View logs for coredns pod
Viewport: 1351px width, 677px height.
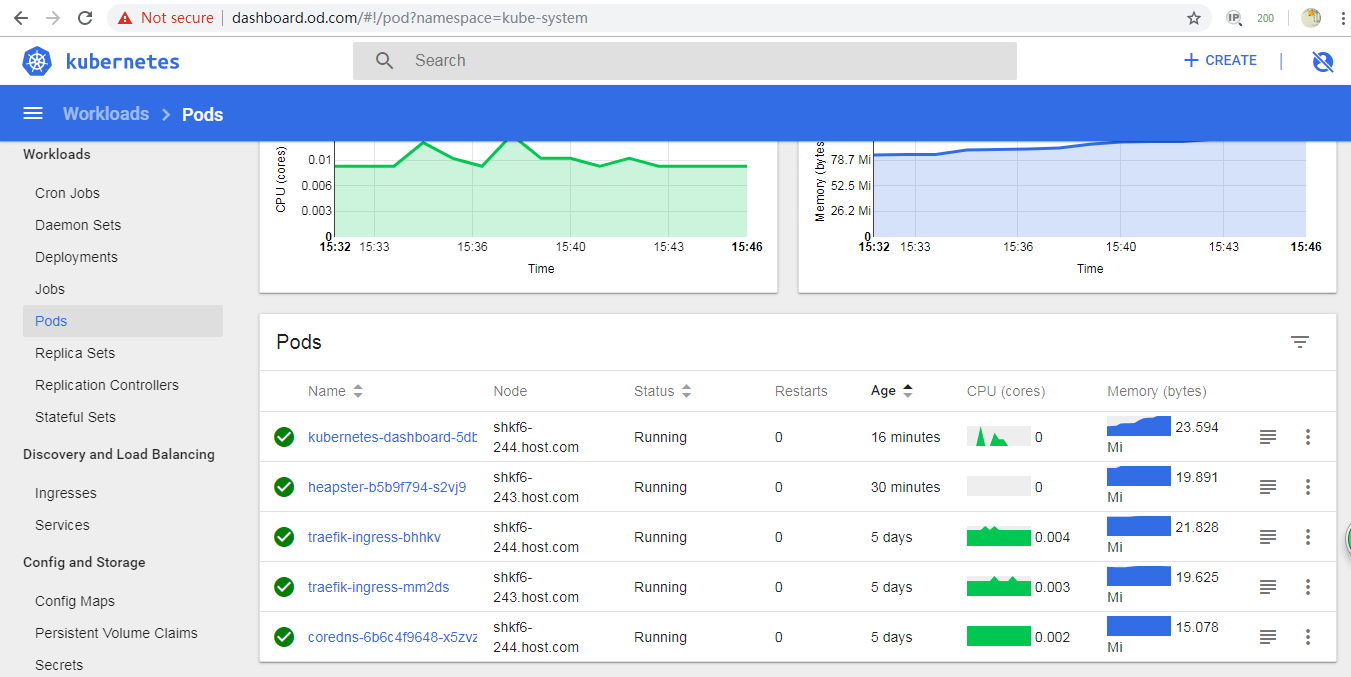(x=1268, y=637)
